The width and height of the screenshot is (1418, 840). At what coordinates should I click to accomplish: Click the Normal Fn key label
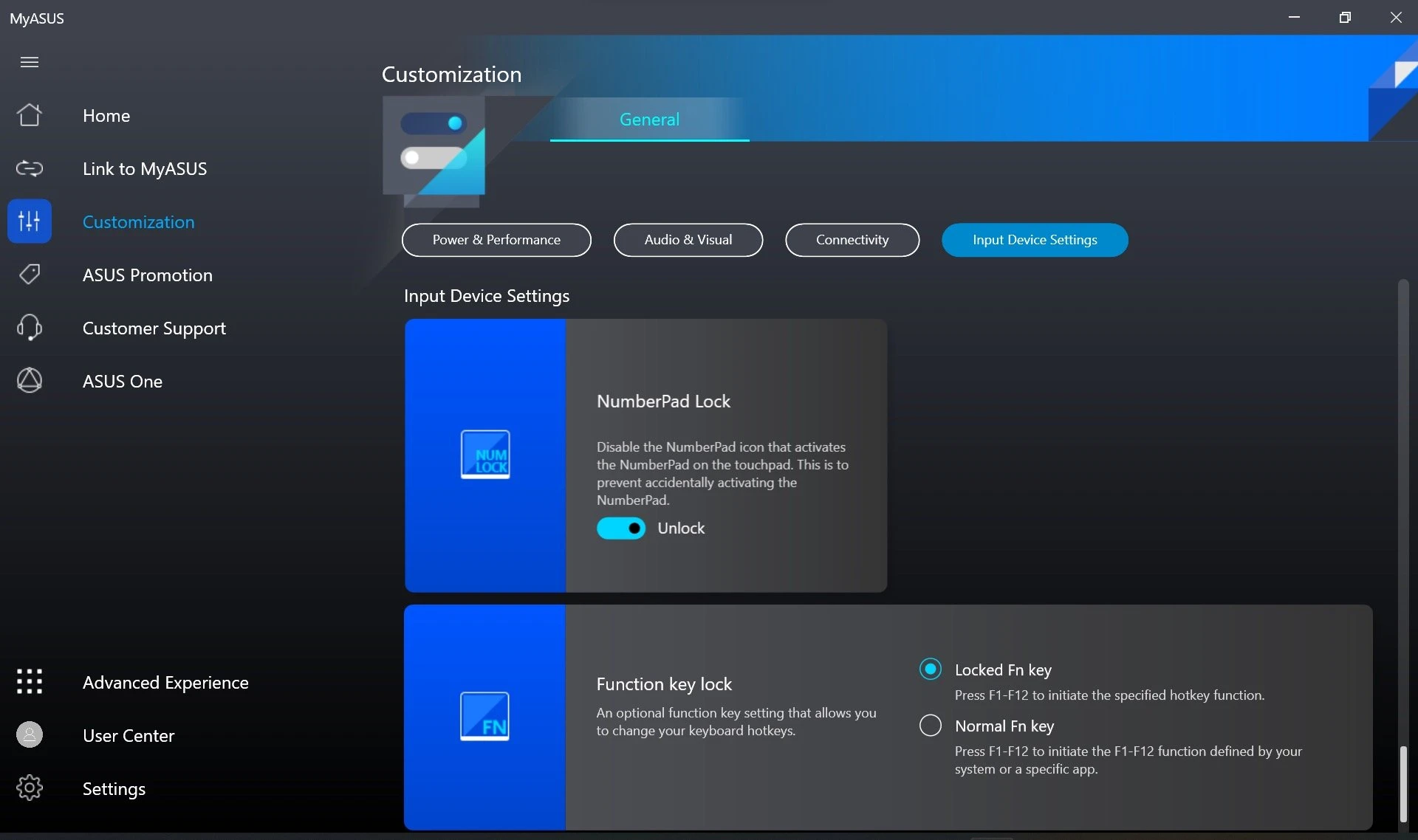pyautogui.click(x=1004, y=726)
